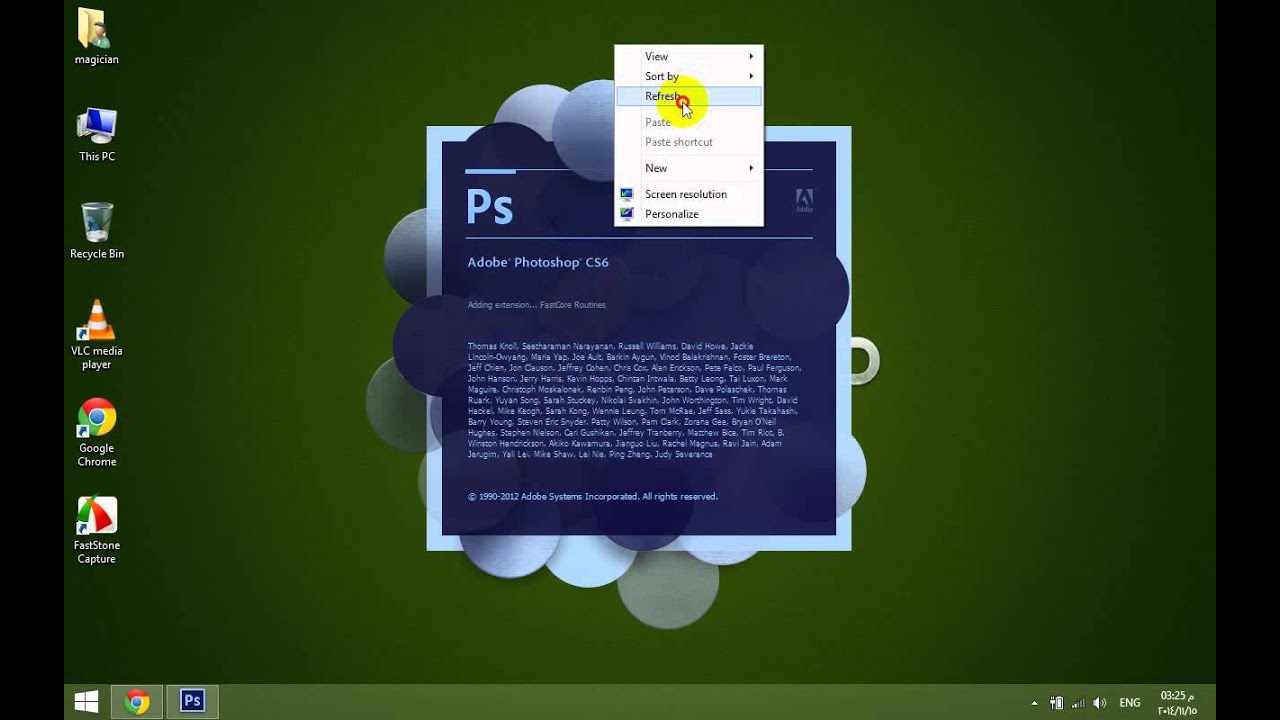The width and height of the screenshot is (1280, 720).
Task: Click the "Adobe Photoshop CS6" splash title
Action: [538, 262]
